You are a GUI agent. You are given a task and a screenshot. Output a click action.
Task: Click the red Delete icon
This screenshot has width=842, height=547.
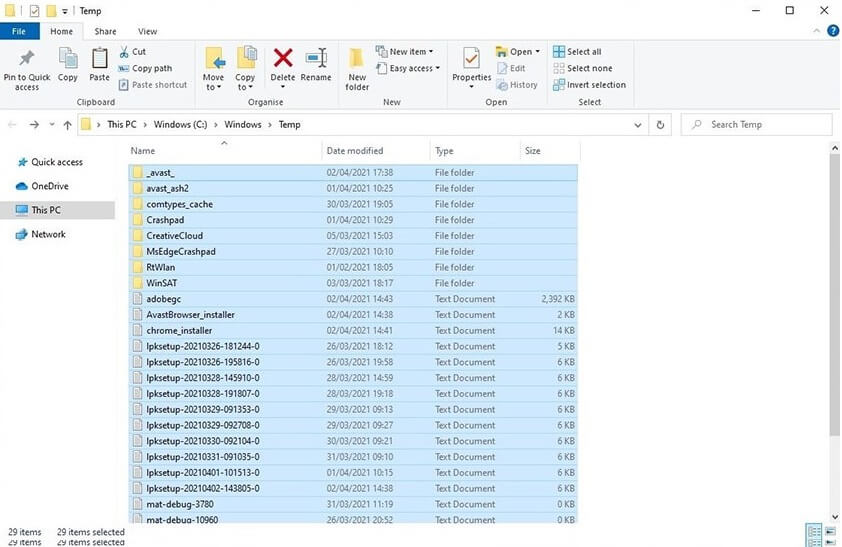click(283, 60)
